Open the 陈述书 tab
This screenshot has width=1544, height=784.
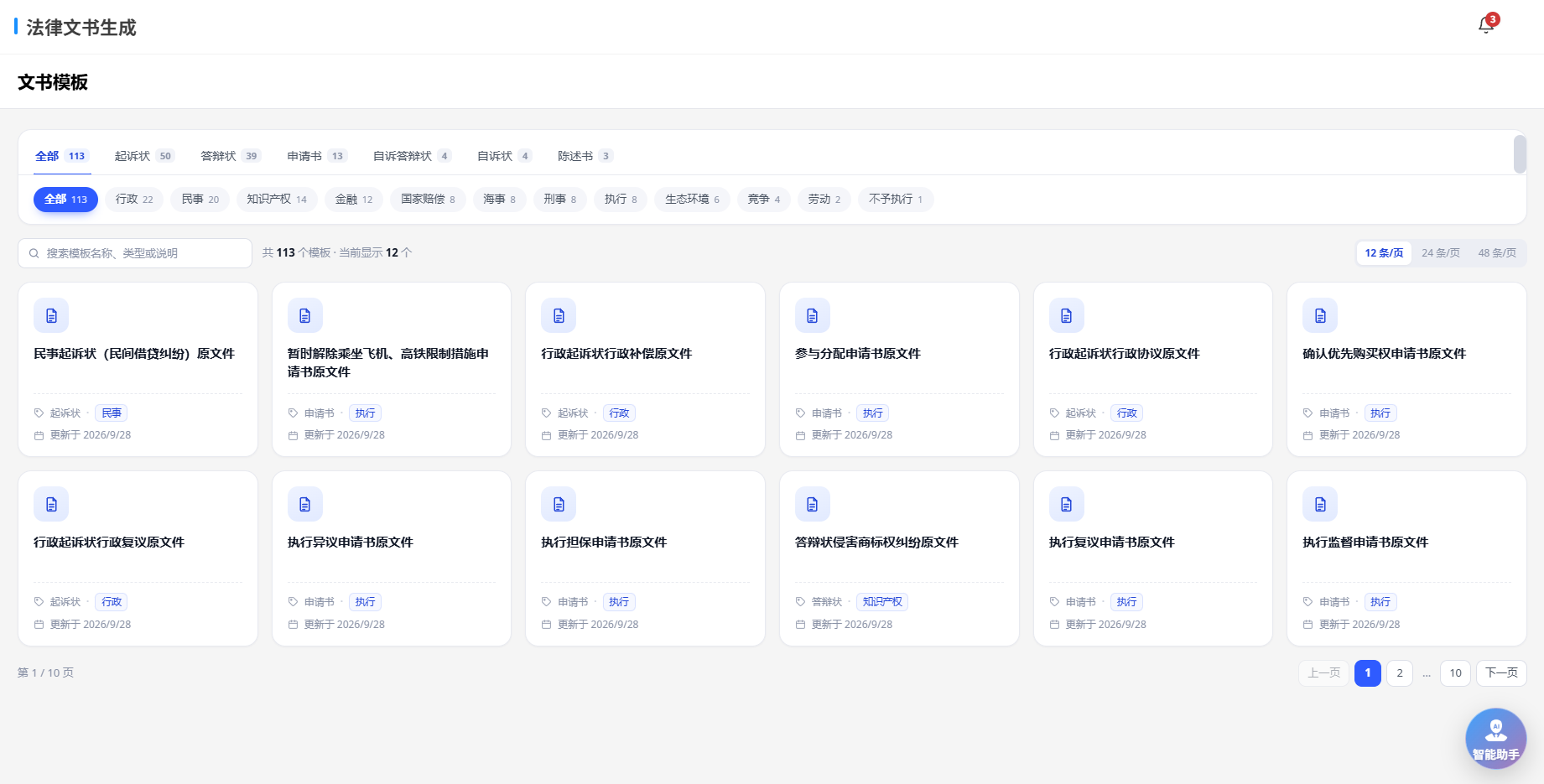[585, 156]
